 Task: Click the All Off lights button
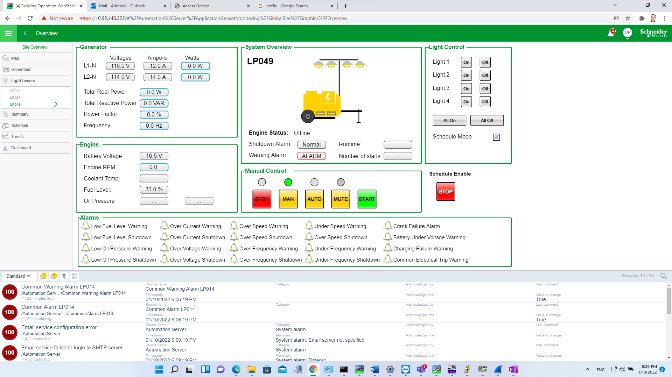(487, 120)
